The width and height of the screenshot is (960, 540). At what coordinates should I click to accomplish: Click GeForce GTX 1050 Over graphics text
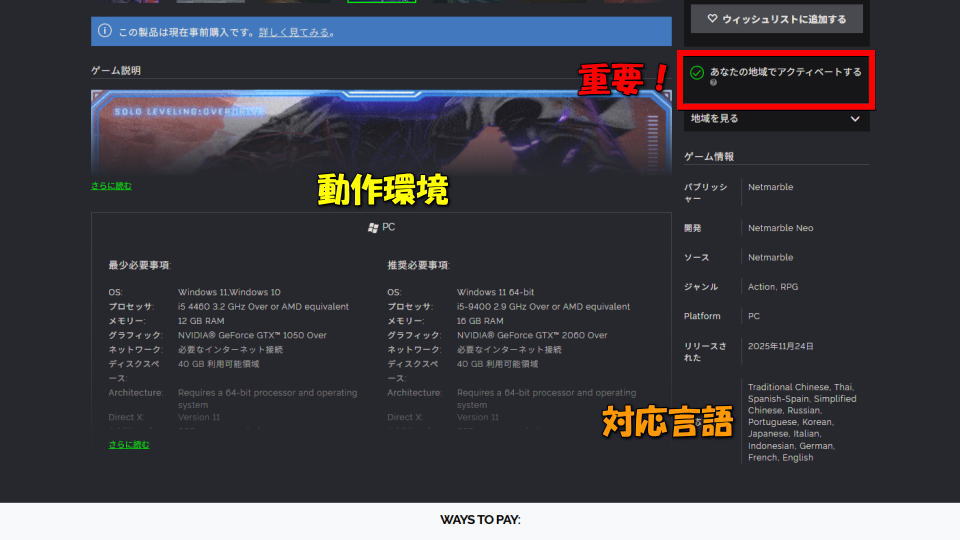(252, 335)
